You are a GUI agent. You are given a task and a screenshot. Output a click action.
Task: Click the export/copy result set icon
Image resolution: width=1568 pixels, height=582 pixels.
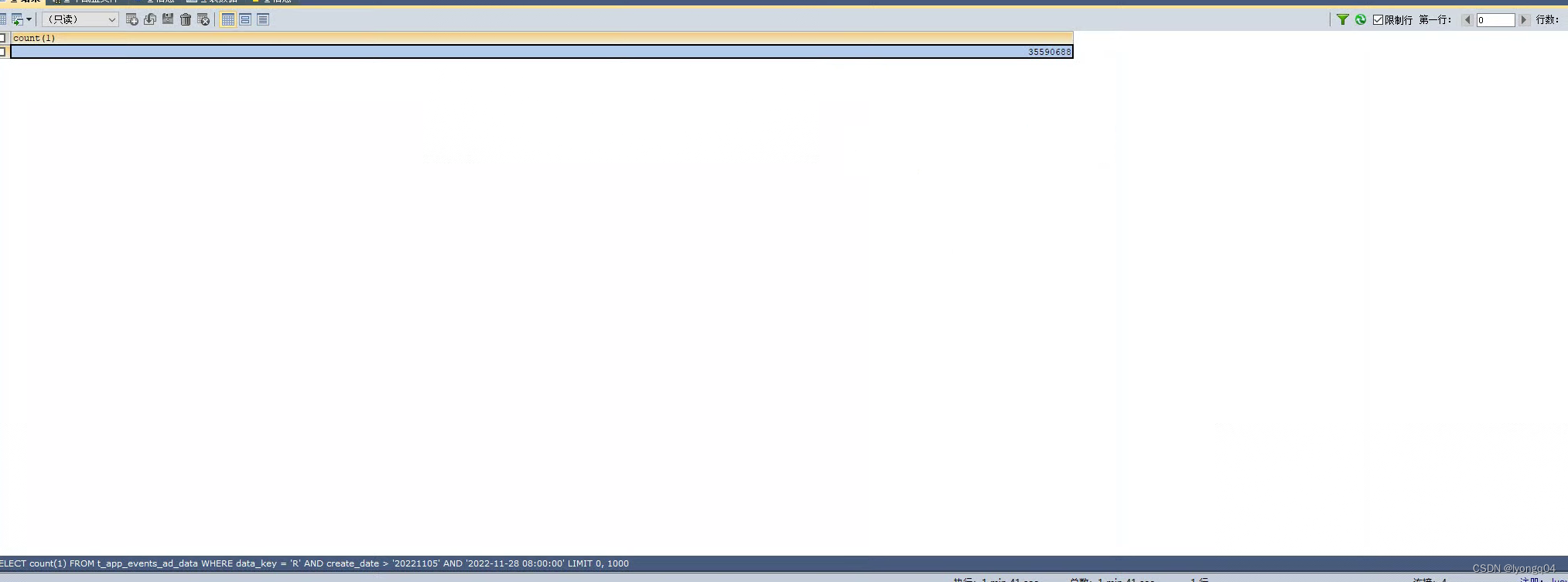point(17,19)
